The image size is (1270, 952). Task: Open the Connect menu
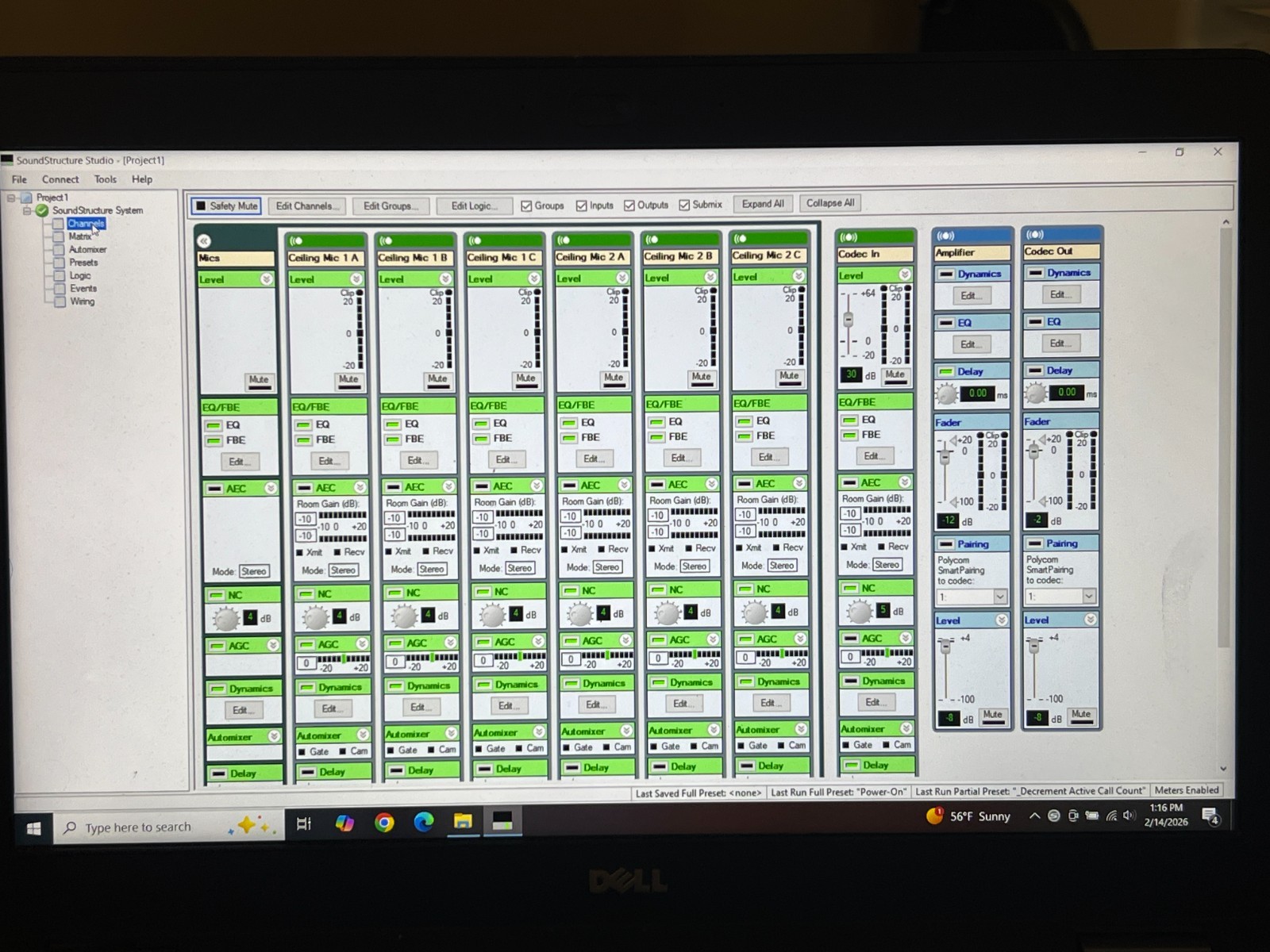[60, 179]
